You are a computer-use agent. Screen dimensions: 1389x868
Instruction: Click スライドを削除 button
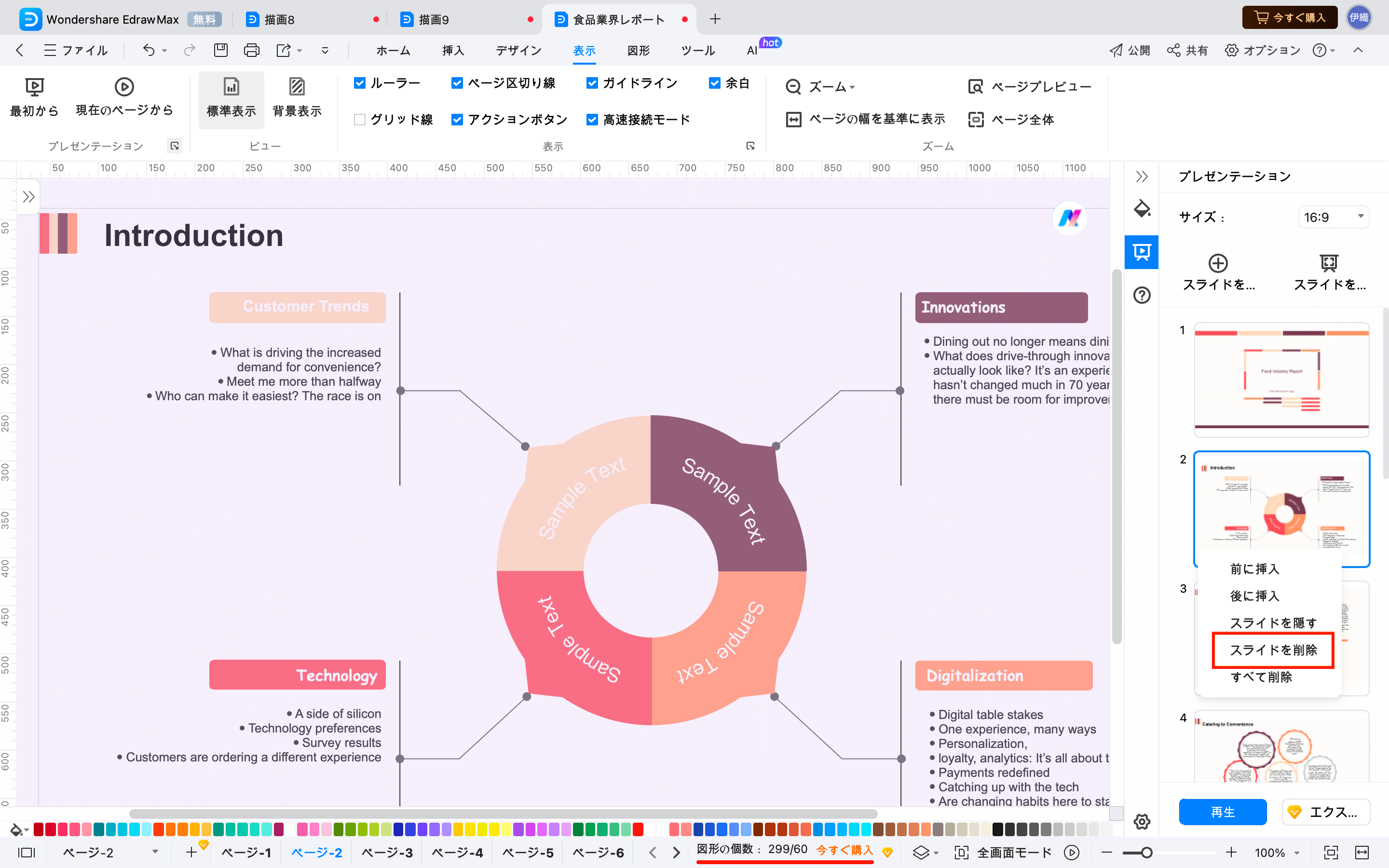tap(1274, 649)
